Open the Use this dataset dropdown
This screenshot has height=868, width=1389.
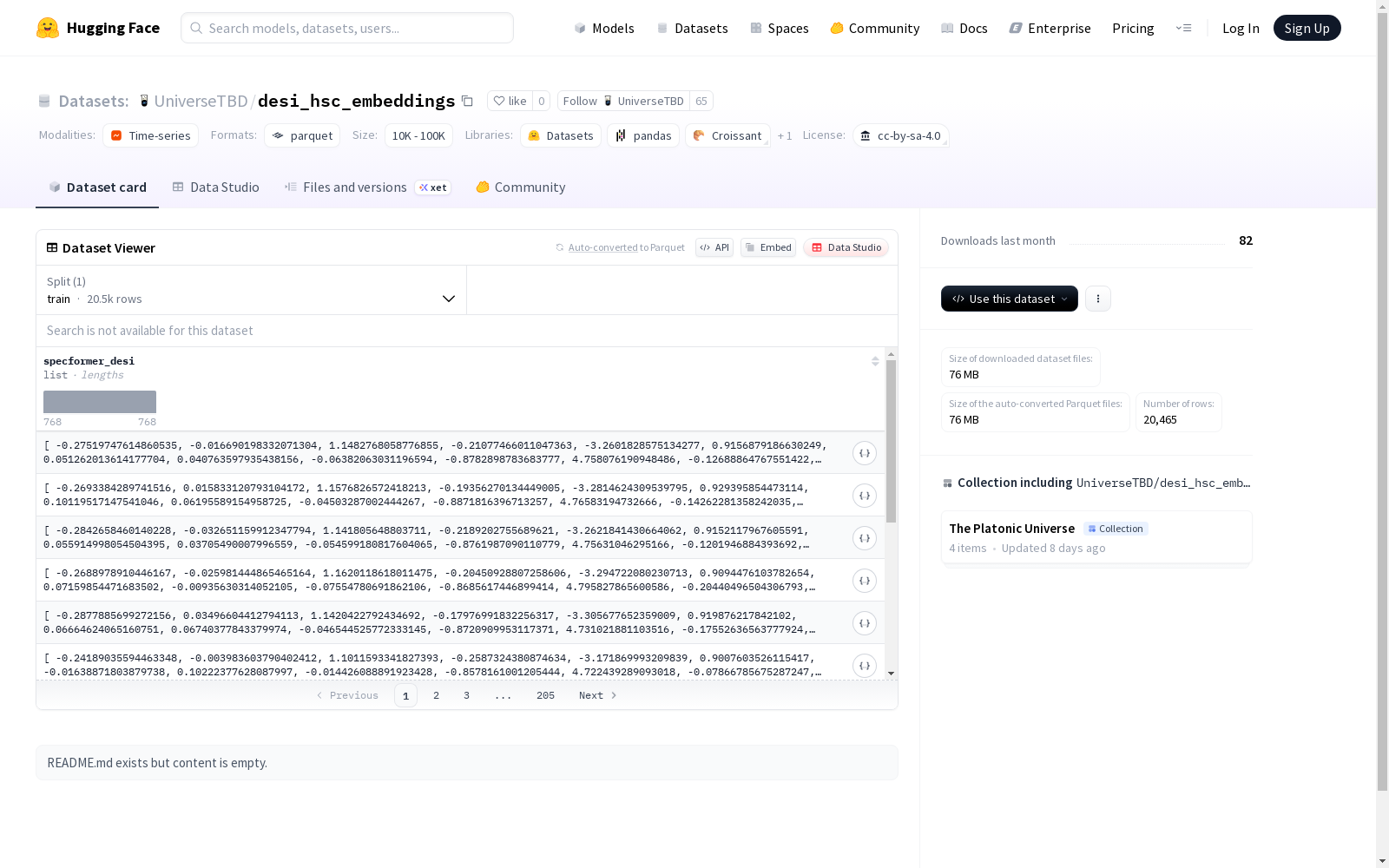pos(1010,299)
